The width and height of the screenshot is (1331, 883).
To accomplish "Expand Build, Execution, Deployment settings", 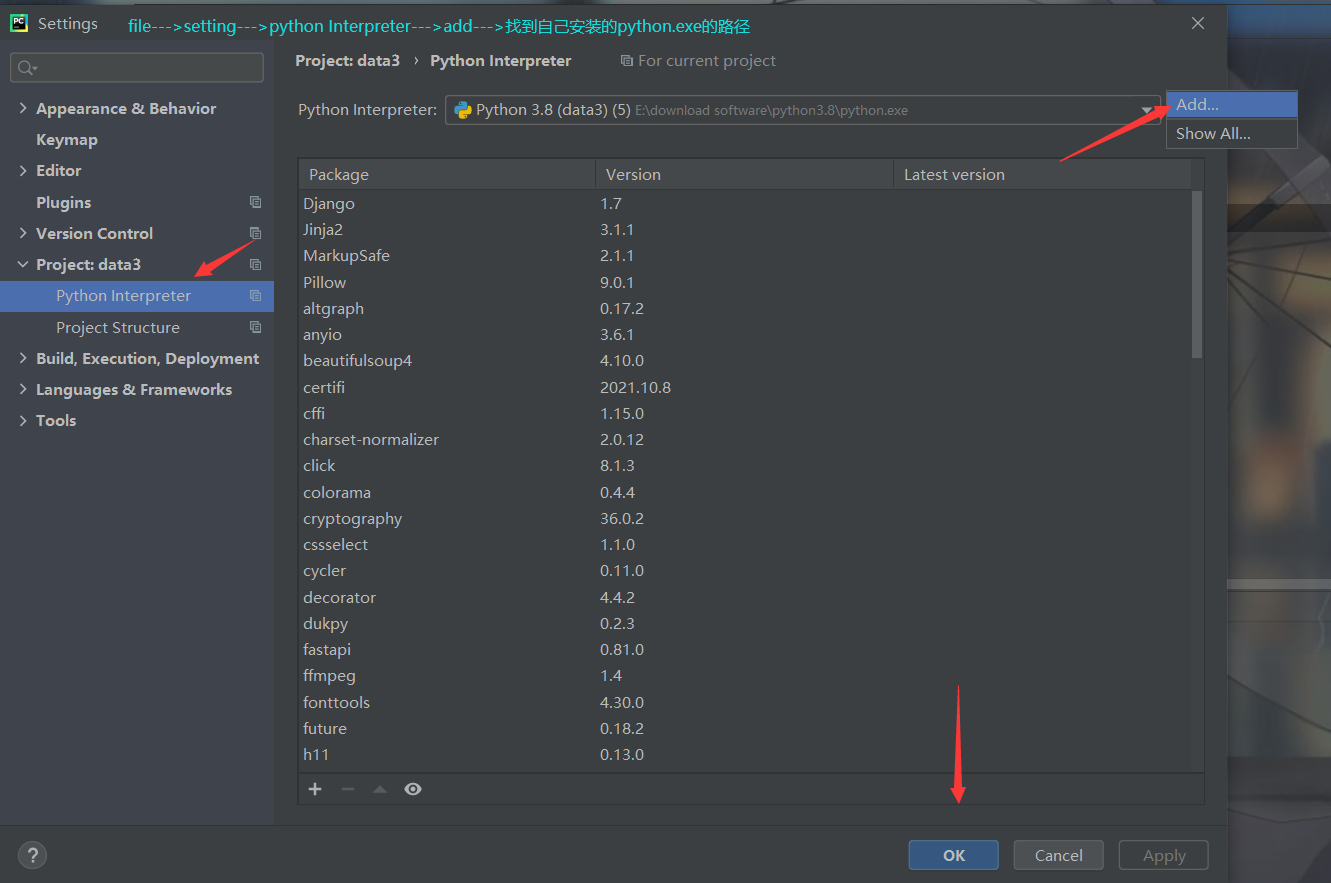I will click(x=22, y=358).
